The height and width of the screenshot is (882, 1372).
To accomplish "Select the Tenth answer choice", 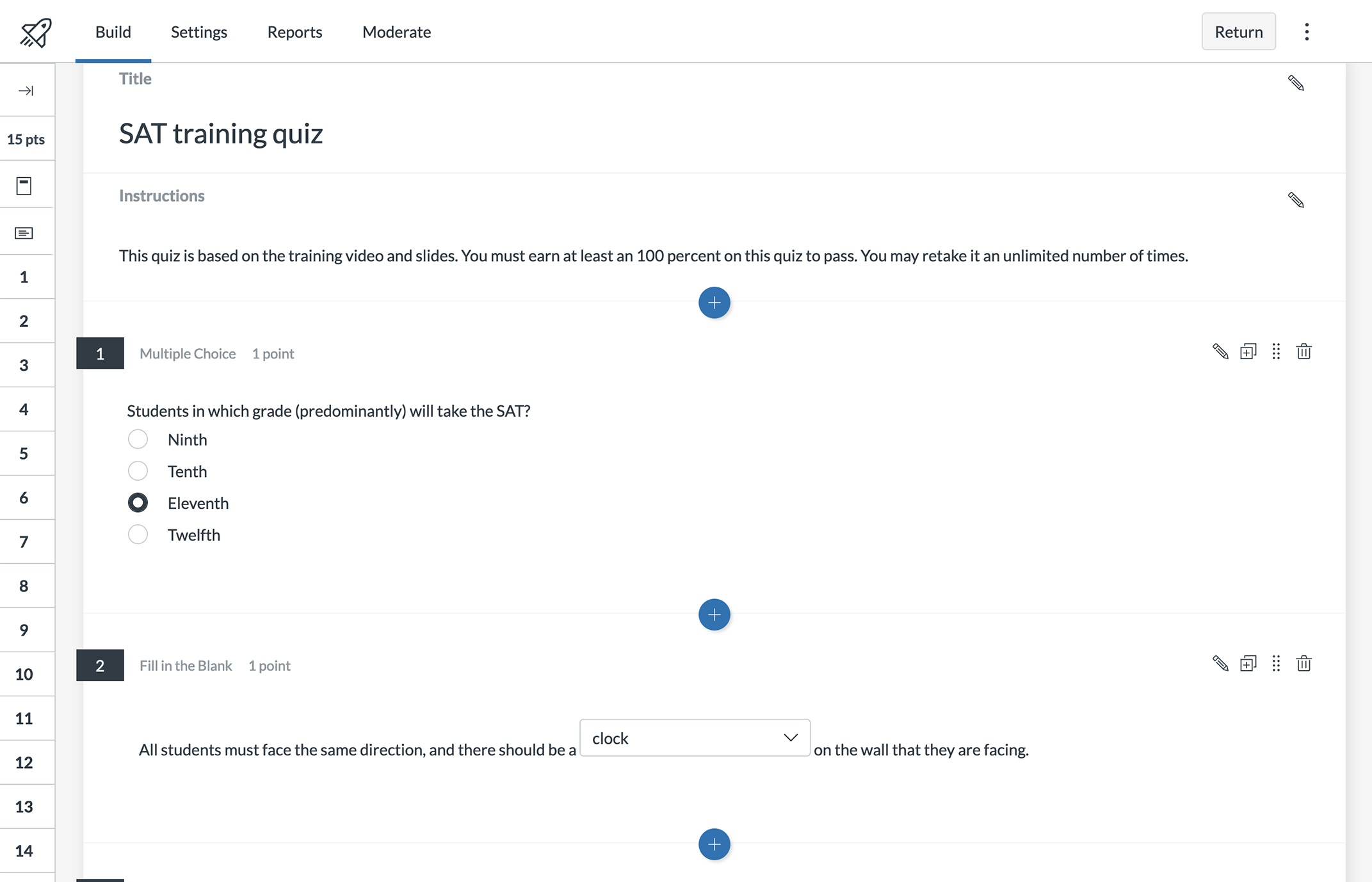I will click(138, 471).
